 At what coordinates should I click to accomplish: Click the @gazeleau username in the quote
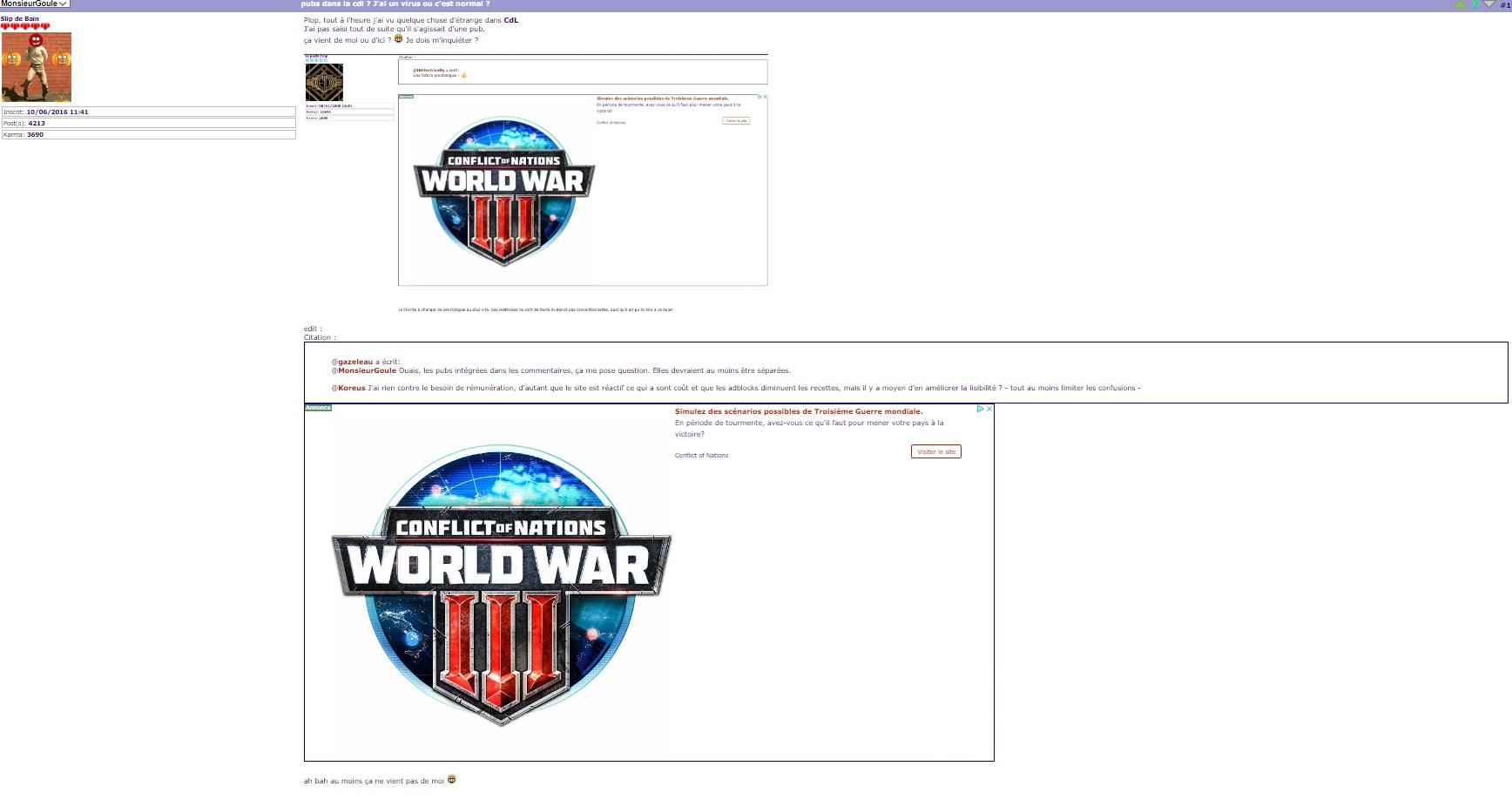[354, 362]
